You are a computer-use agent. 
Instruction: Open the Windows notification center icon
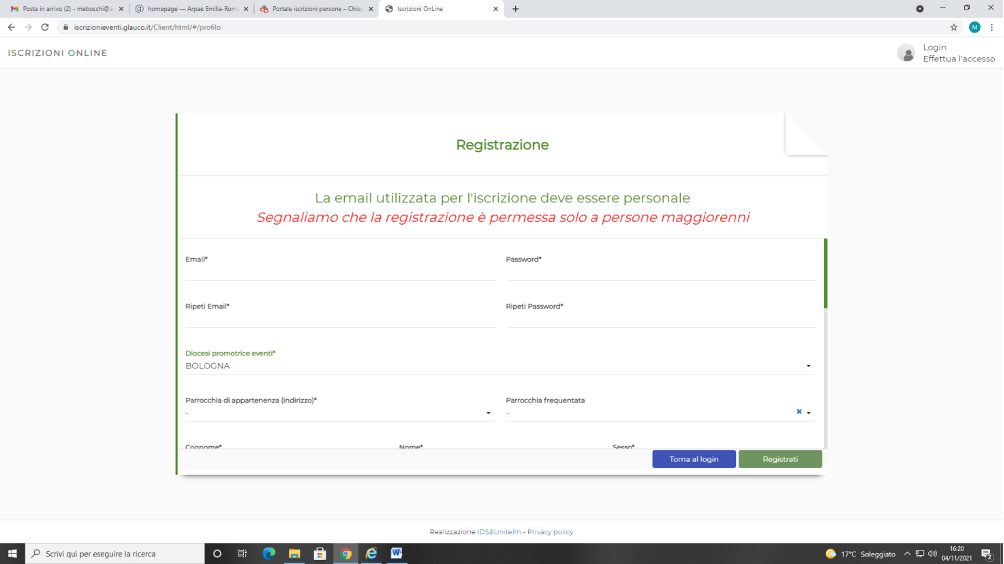pos(986,553)
